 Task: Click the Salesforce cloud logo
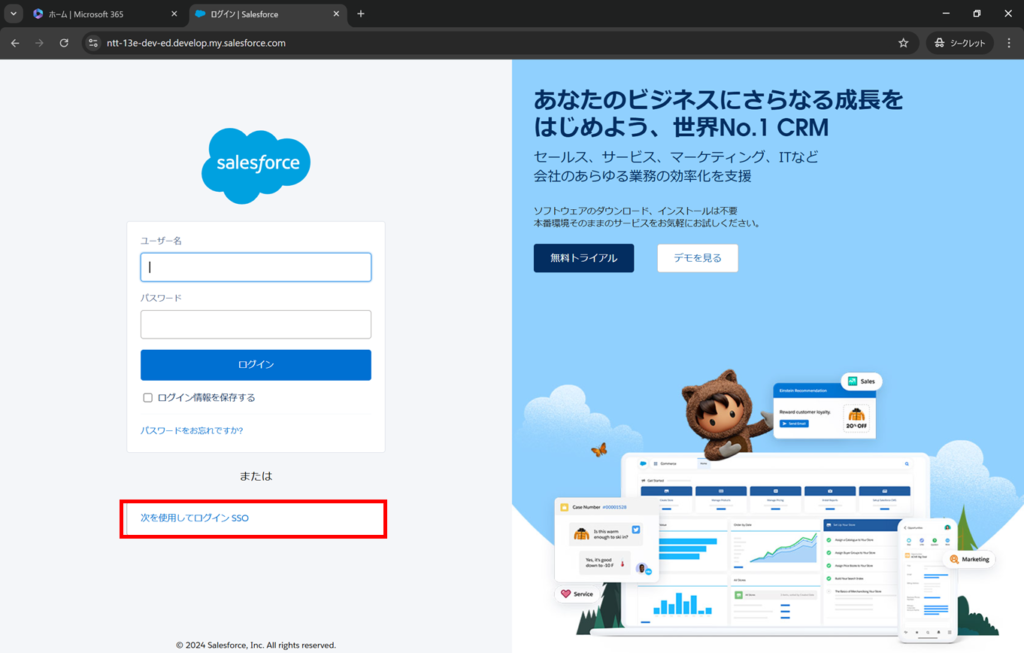(256, 166)
